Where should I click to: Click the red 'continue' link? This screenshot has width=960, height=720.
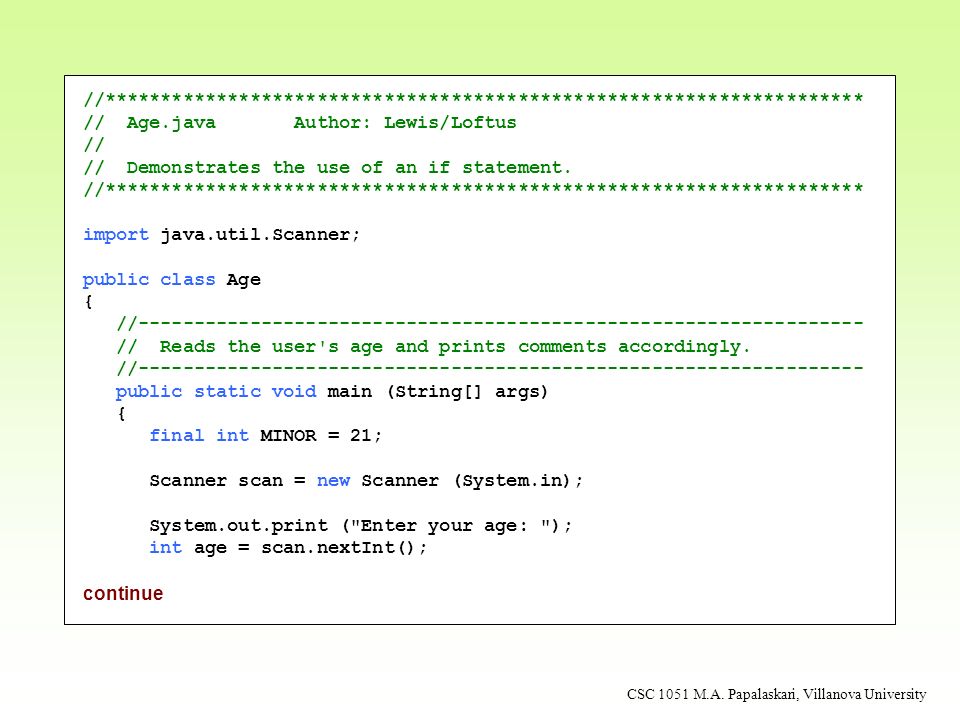pos(123,593)
